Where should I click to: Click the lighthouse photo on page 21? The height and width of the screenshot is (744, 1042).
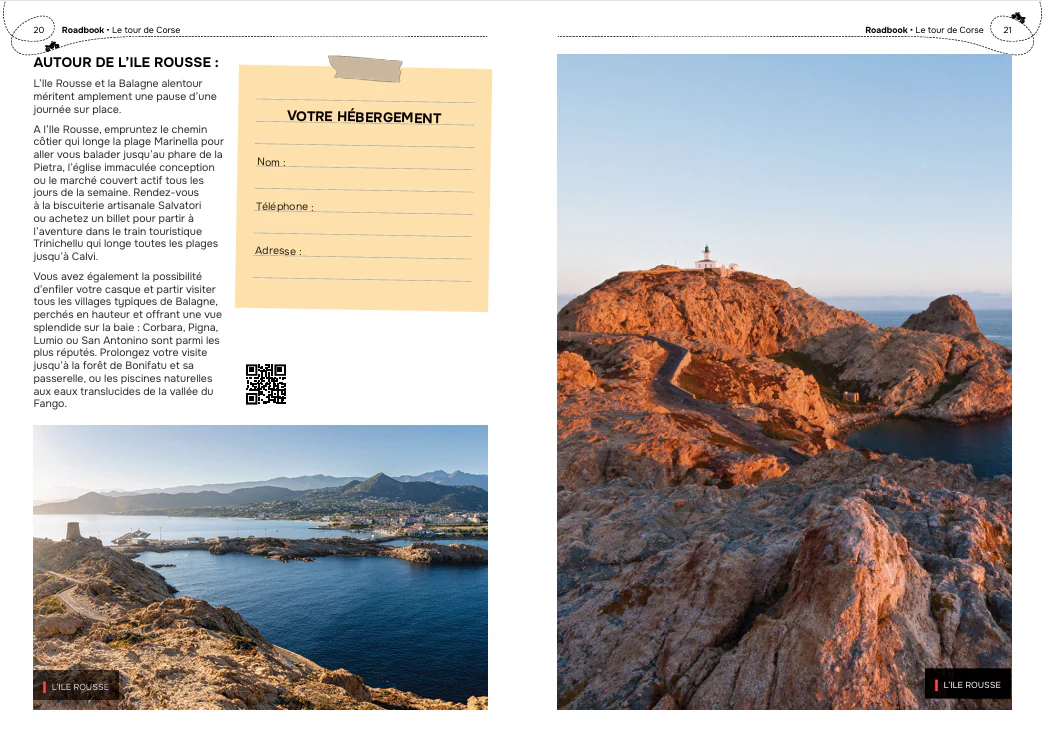[784, 382]
